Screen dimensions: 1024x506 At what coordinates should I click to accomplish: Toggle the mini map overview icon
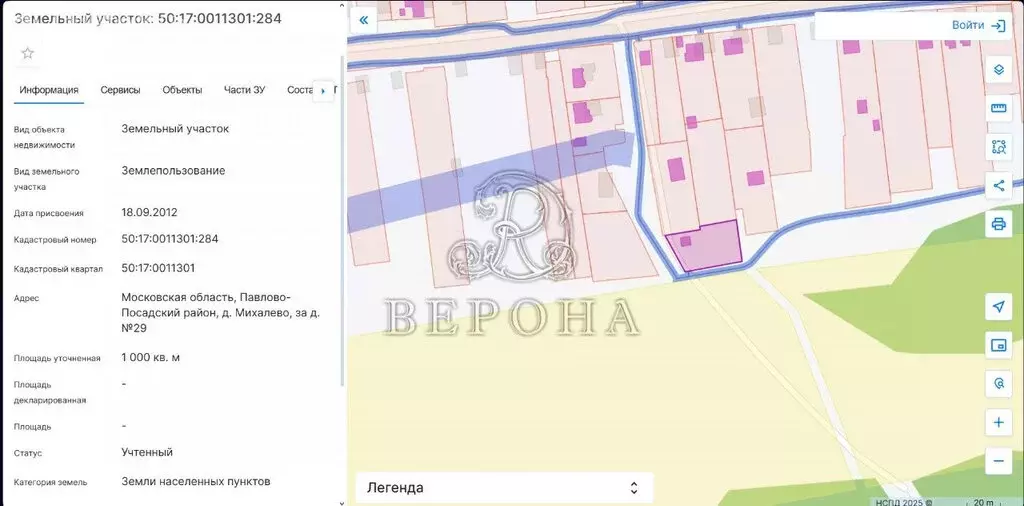click(999, 345)
